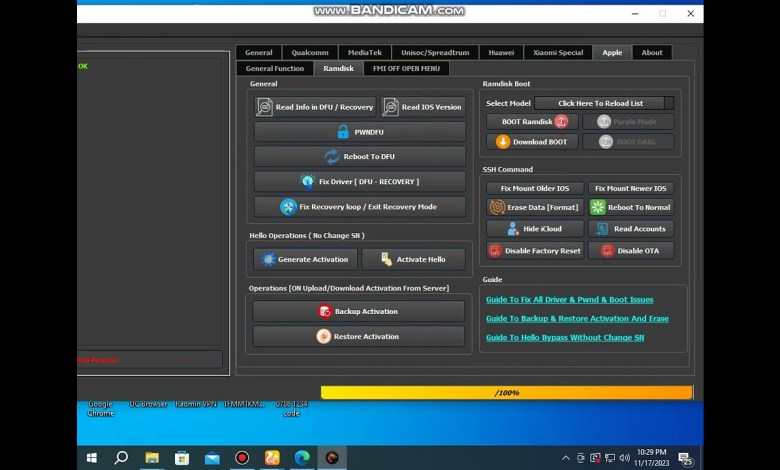Click Backup Activation
This screenshot has height=470, width=780.
point(358,311)
